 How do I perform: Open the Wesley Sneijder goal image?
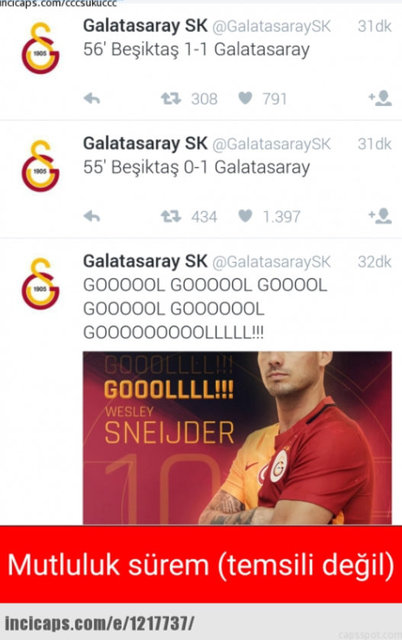click(237, 438)
